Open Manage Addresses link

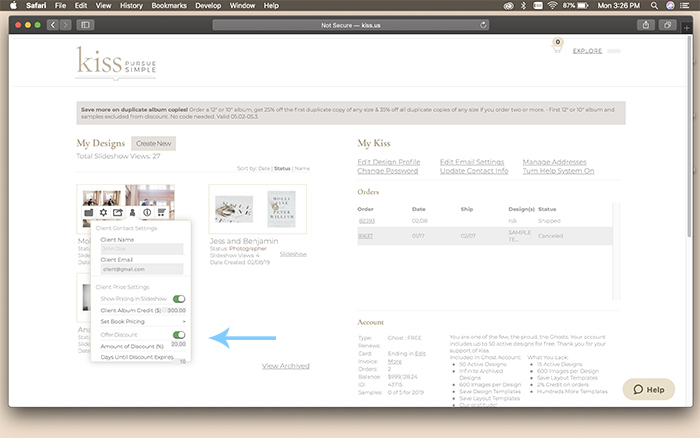point(554,162)
